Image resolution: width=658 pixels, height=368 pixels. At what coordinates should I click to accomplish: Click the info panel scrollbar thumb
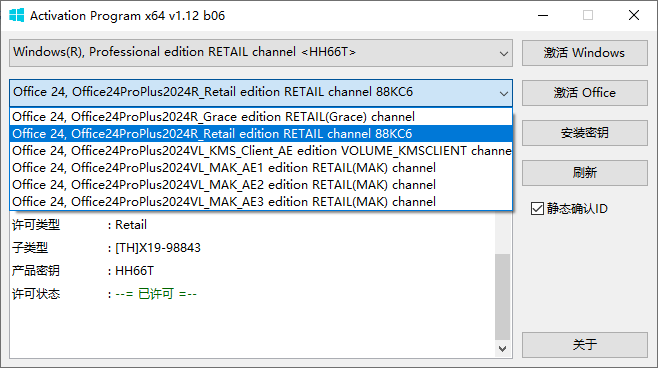[502, 296]
